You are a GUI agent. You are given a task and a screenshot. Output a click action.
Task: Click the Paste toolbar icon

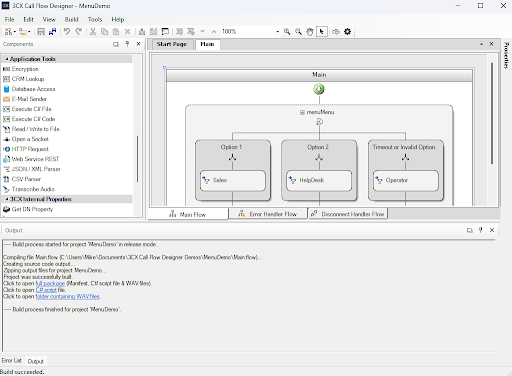116,32
